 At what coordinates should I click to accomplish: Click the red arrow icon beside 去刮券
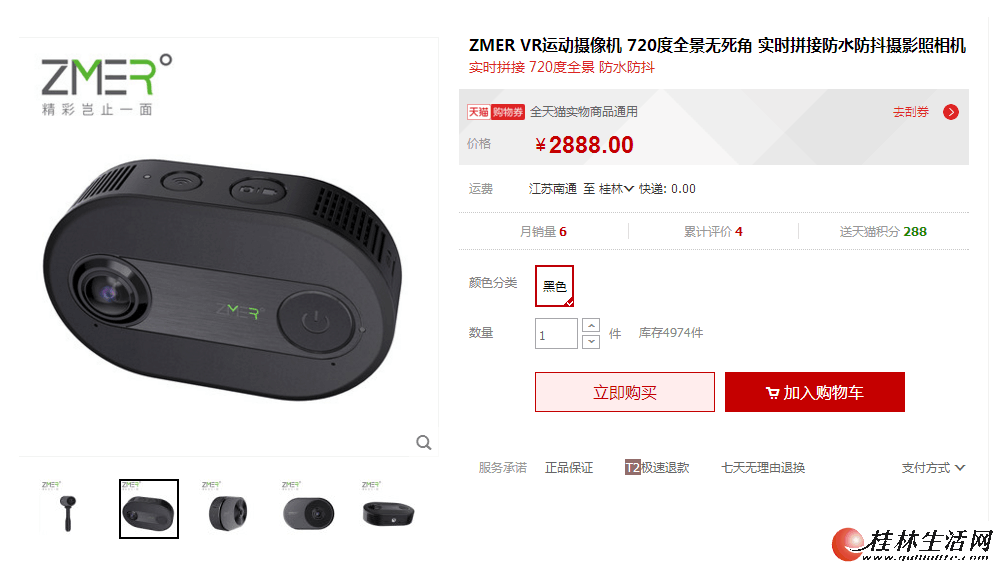pyautogui.click(x=951, y=112)
